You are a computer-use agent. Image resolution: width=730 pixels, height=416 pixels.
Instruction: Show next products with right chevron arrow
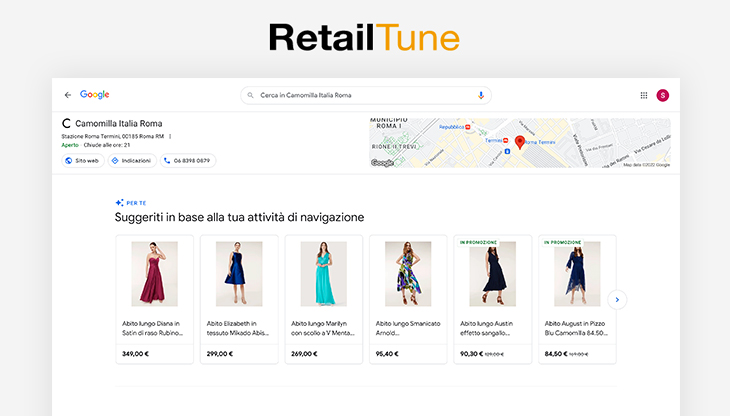click(617, 300)
